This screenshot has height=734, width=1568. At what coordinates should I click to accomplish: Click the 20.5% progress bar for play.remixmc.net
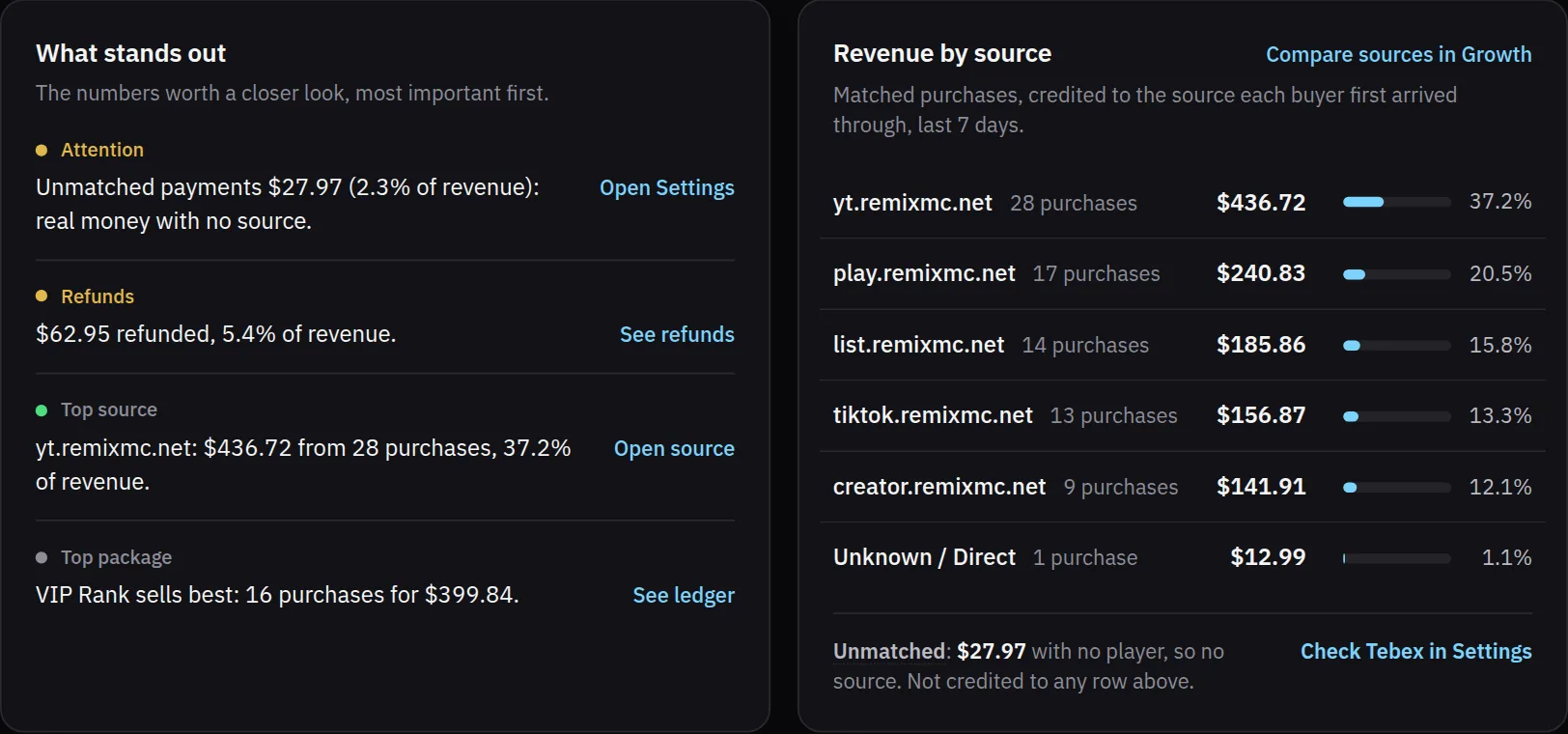[1396, 274]
